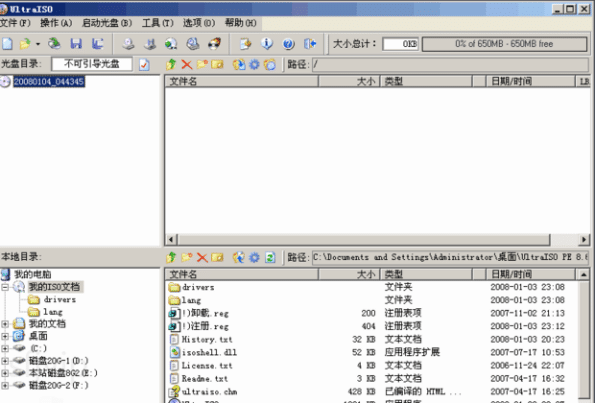Sort disc pane by 文件名 column header
595x403 pixels.
[242, 81]
